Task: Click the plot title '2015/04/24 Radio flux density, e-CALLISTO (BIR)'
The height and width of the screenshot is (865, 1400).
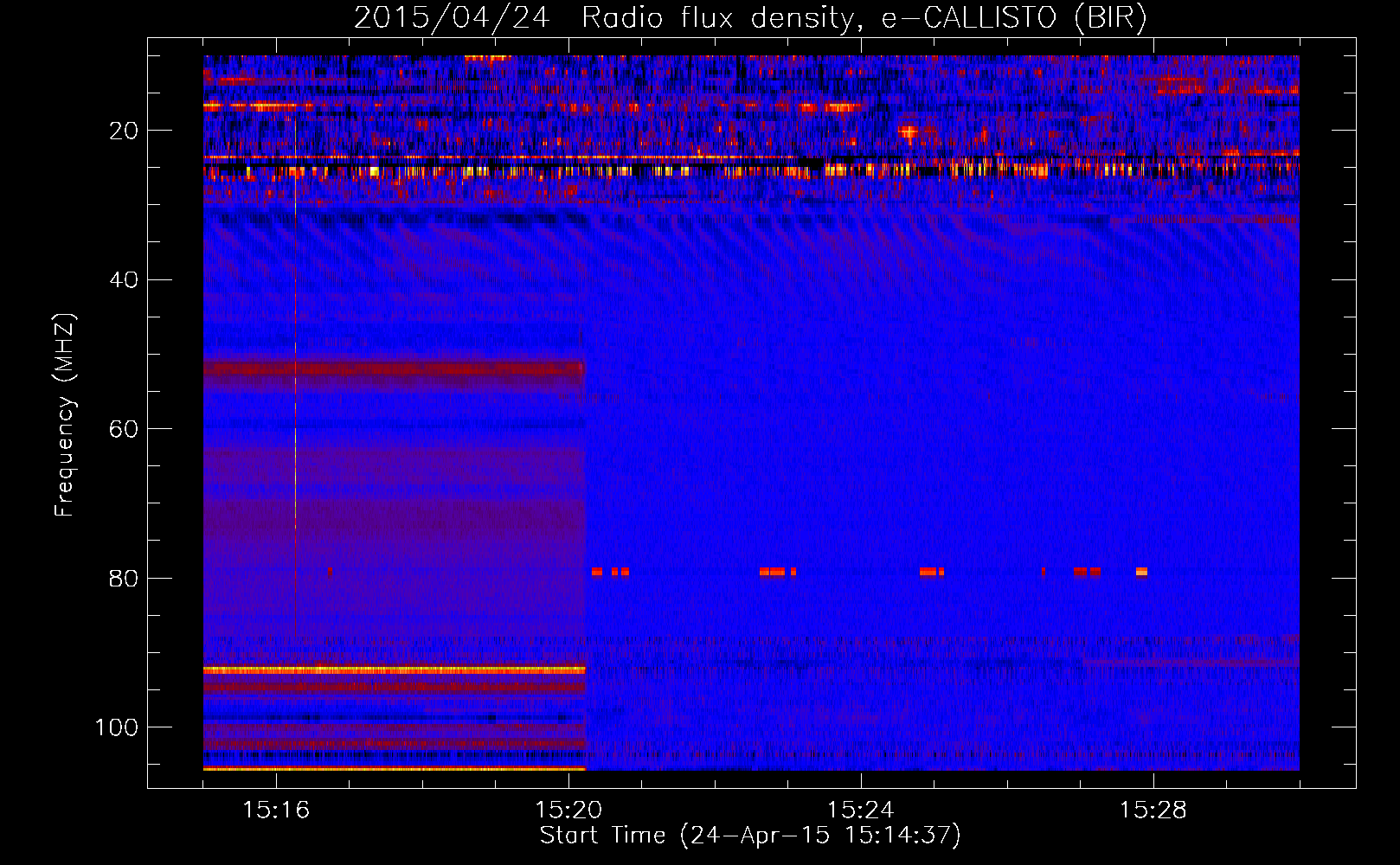Action: pos(750,18)
